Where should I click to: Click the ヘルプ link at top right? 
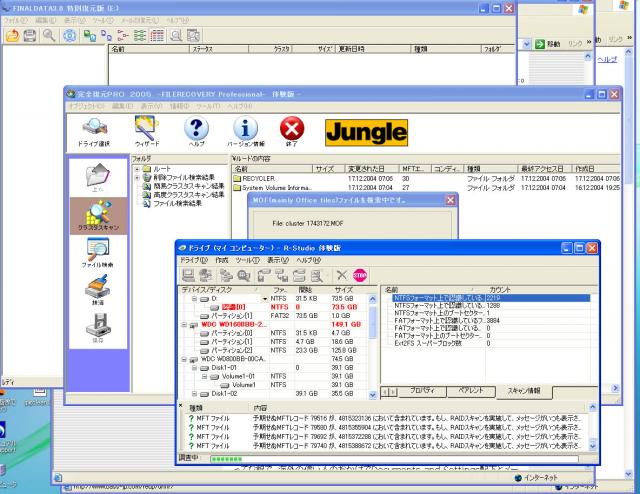[x=607, y=60]
